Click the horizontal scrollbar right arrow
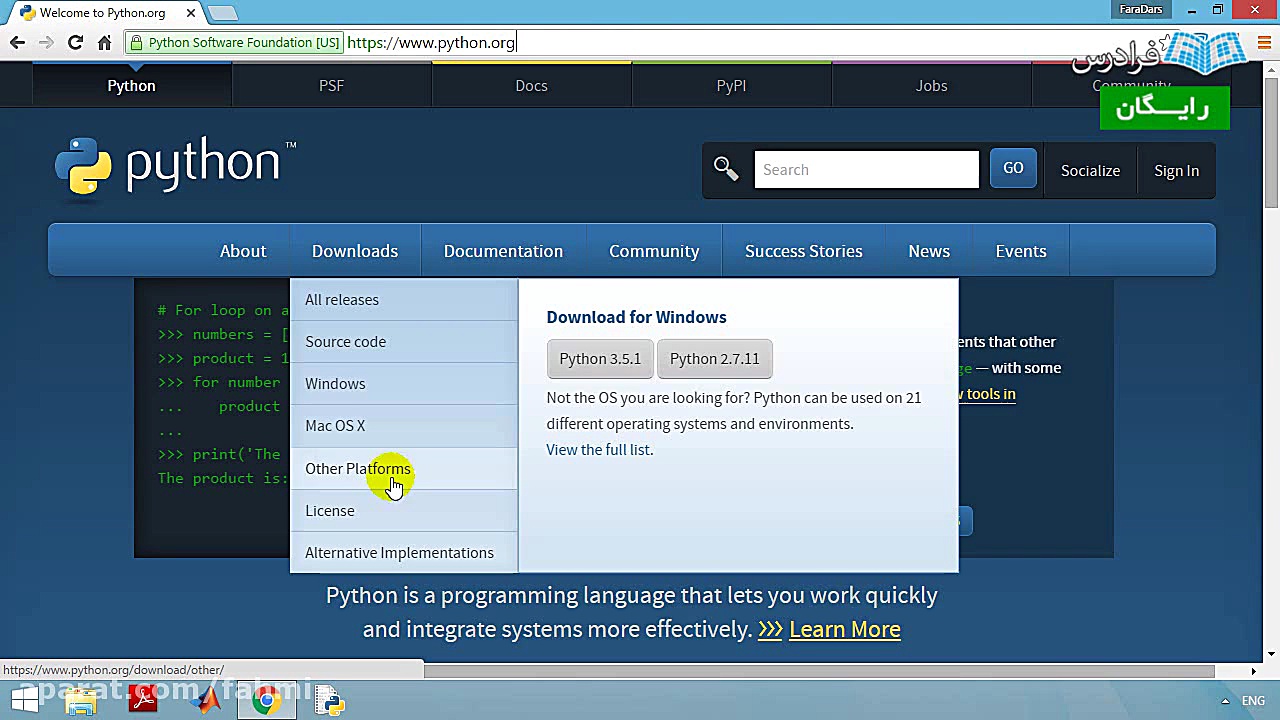Screen dimensions: 1280x720 pos(1254,671)
